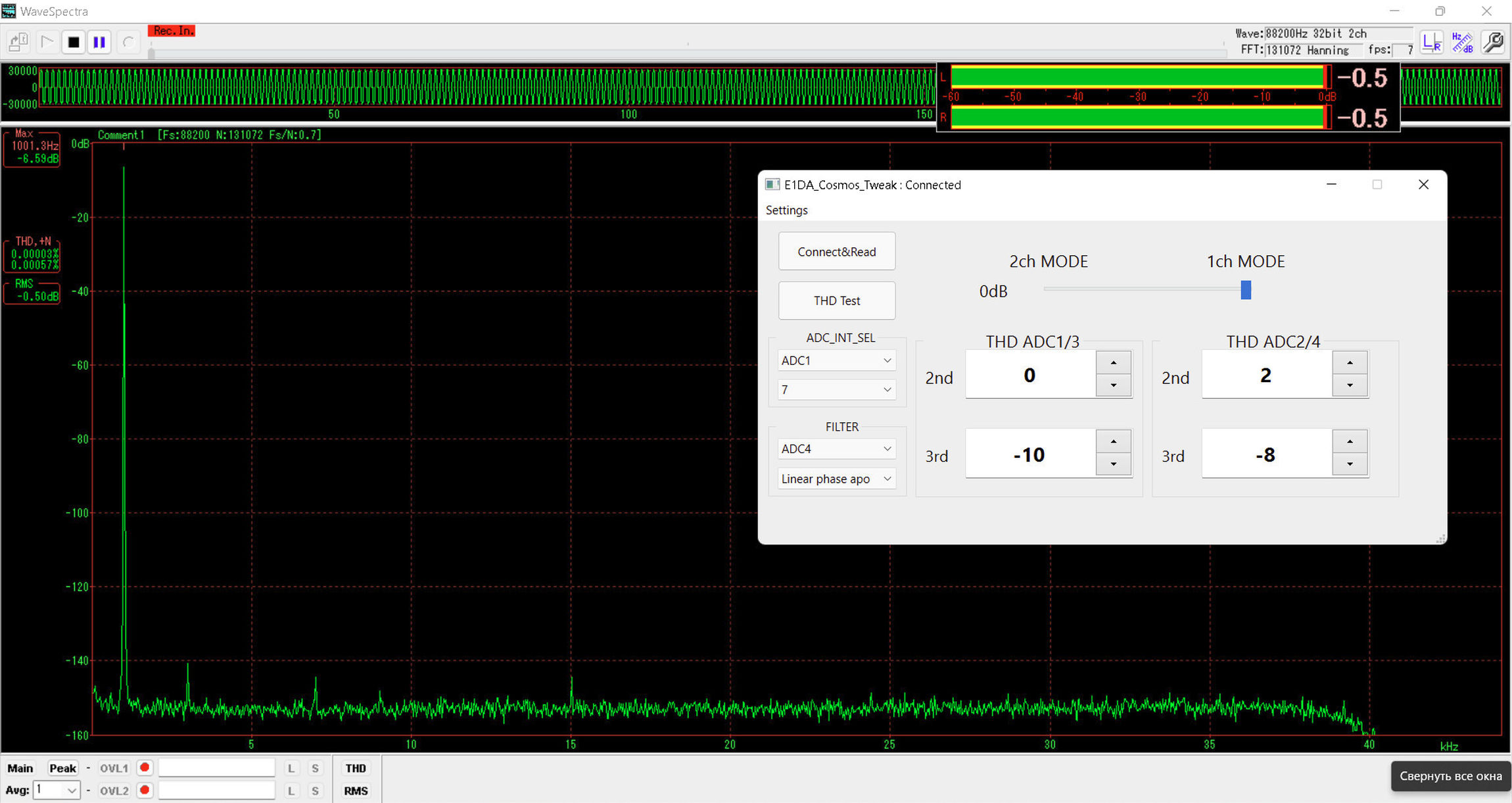Click the playback position slider handle
Screen dimensions: 1512x803
tap(151, 53)
